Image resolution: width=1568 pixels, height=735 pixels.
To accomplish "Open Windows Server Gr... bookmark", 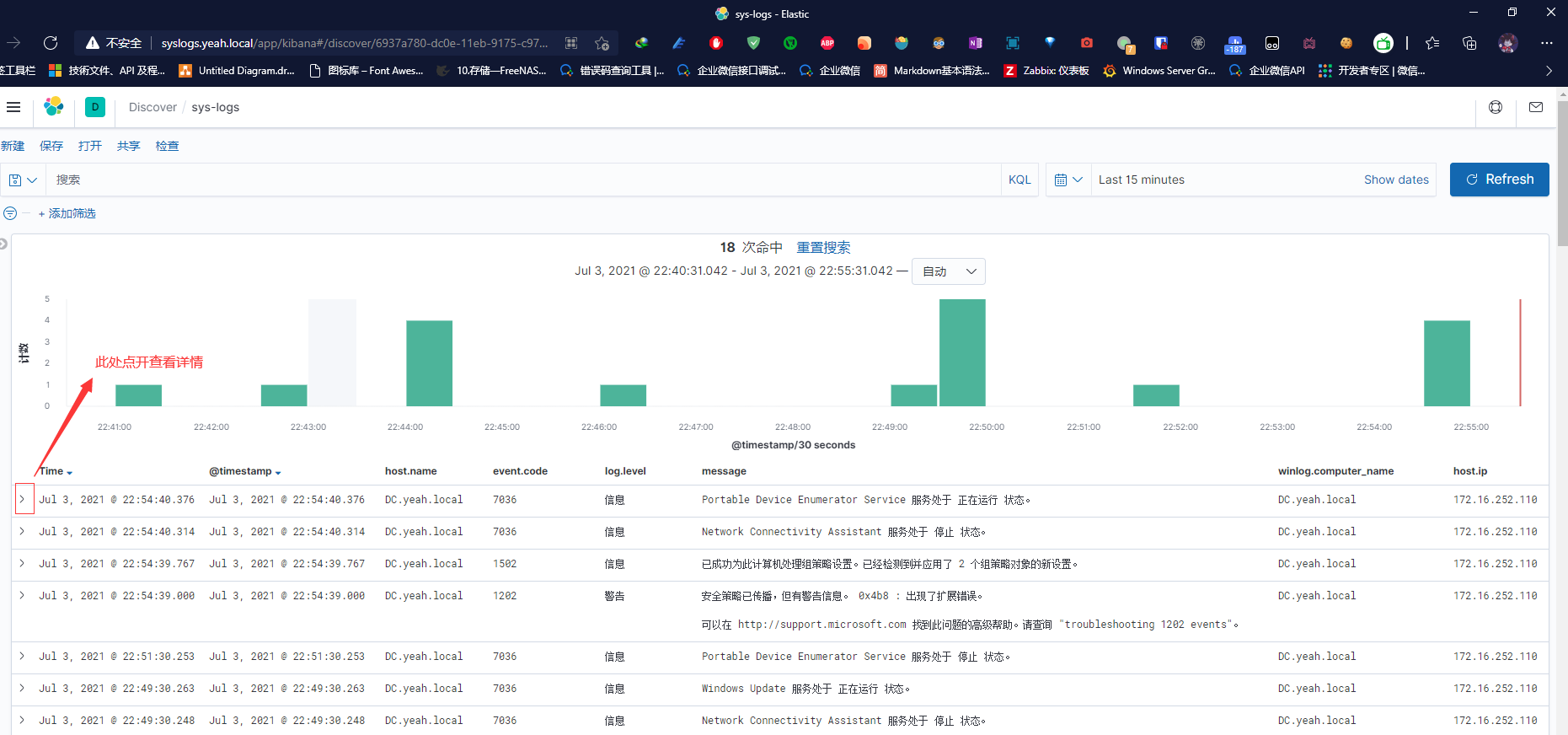I will click(x=1159, y=71).
